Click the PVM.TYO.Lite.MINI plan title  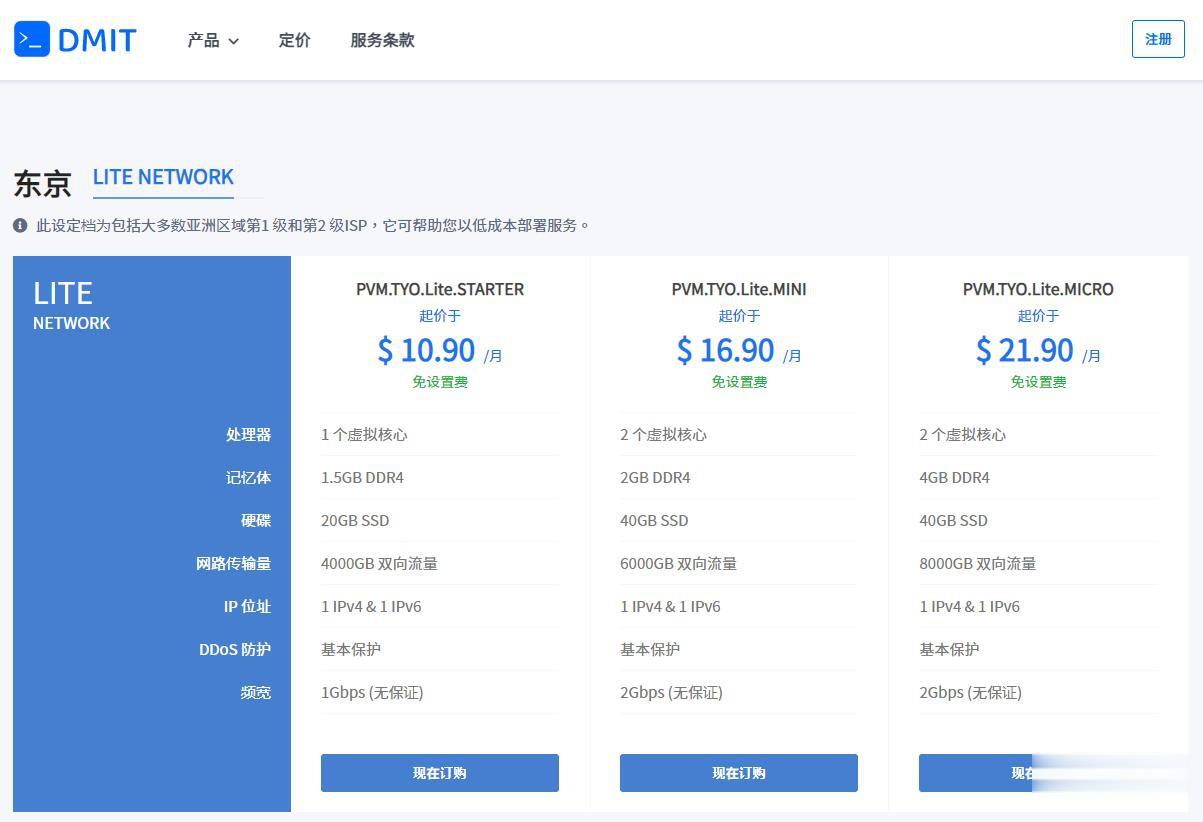point(739,289)
